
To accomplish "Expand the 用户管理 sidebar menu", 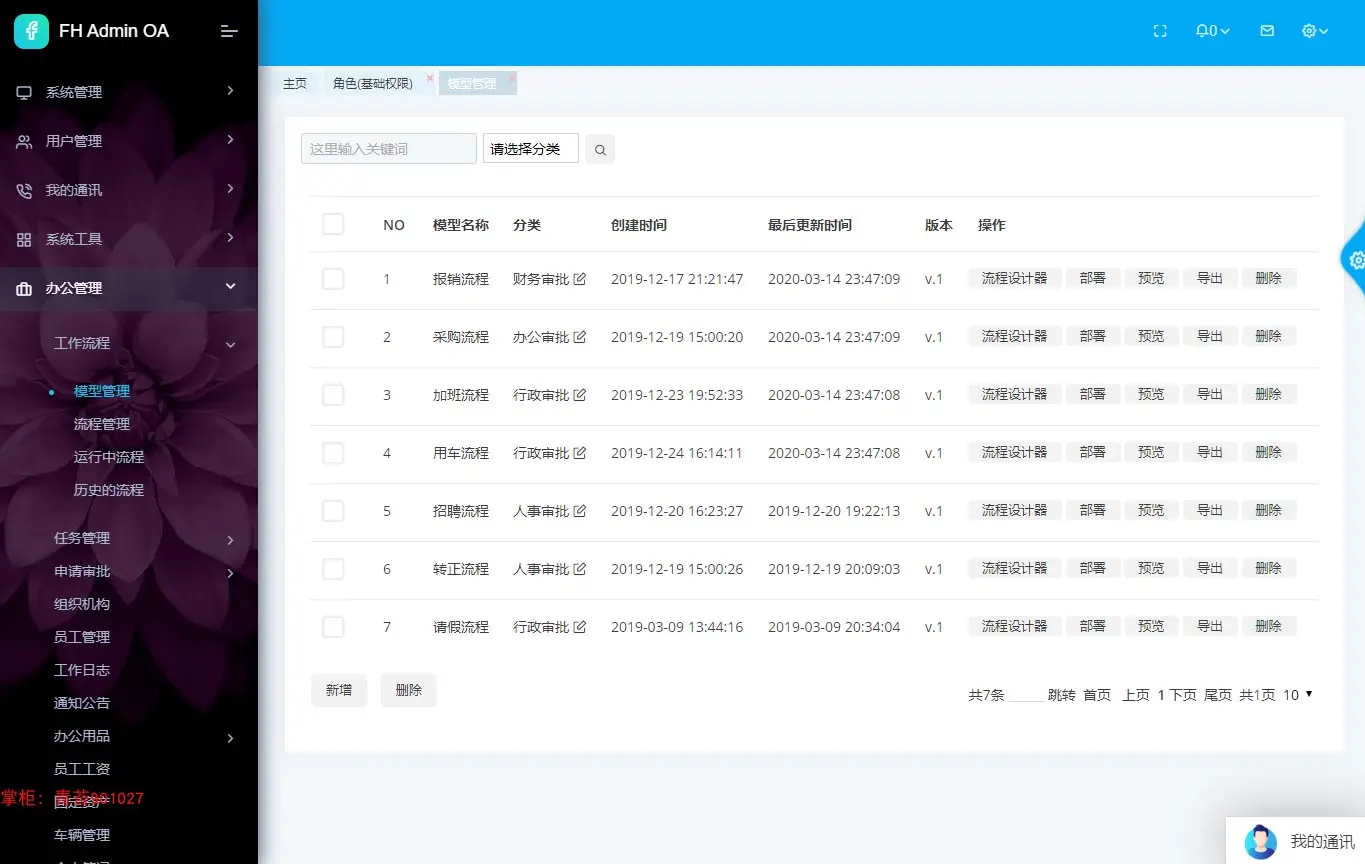I will 129,141.
